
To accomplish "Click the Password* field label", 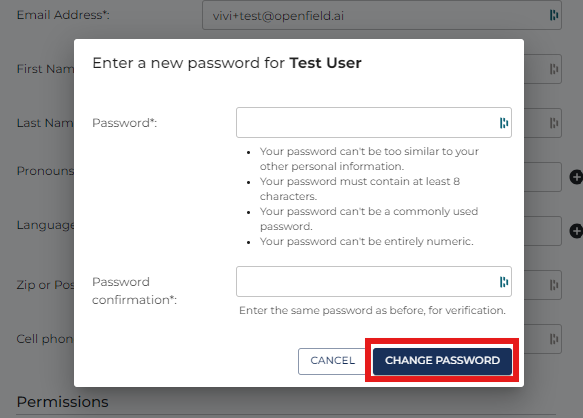I will click(125, 123).
